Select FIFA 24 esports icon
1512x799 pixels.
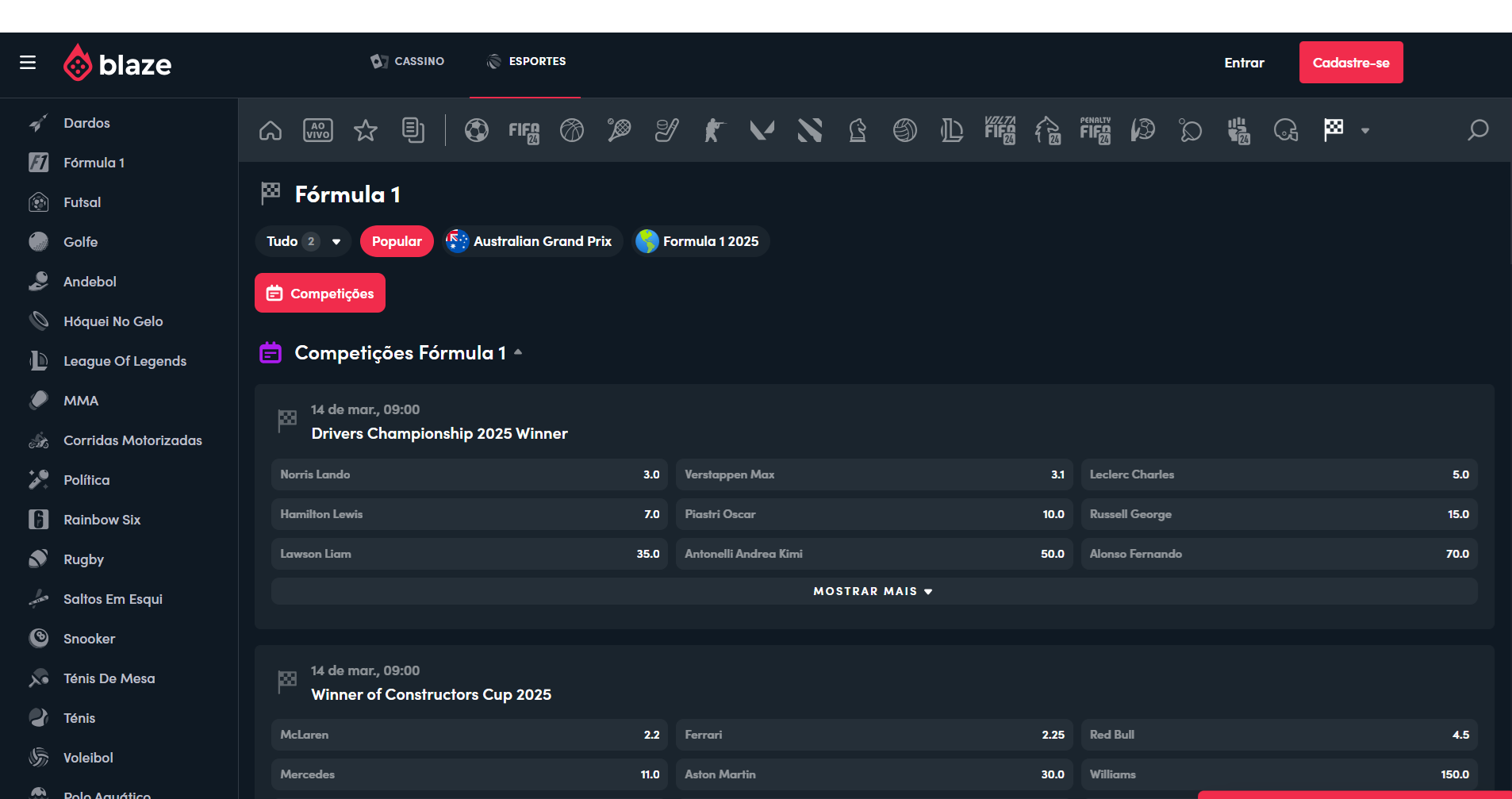(524, 131)
